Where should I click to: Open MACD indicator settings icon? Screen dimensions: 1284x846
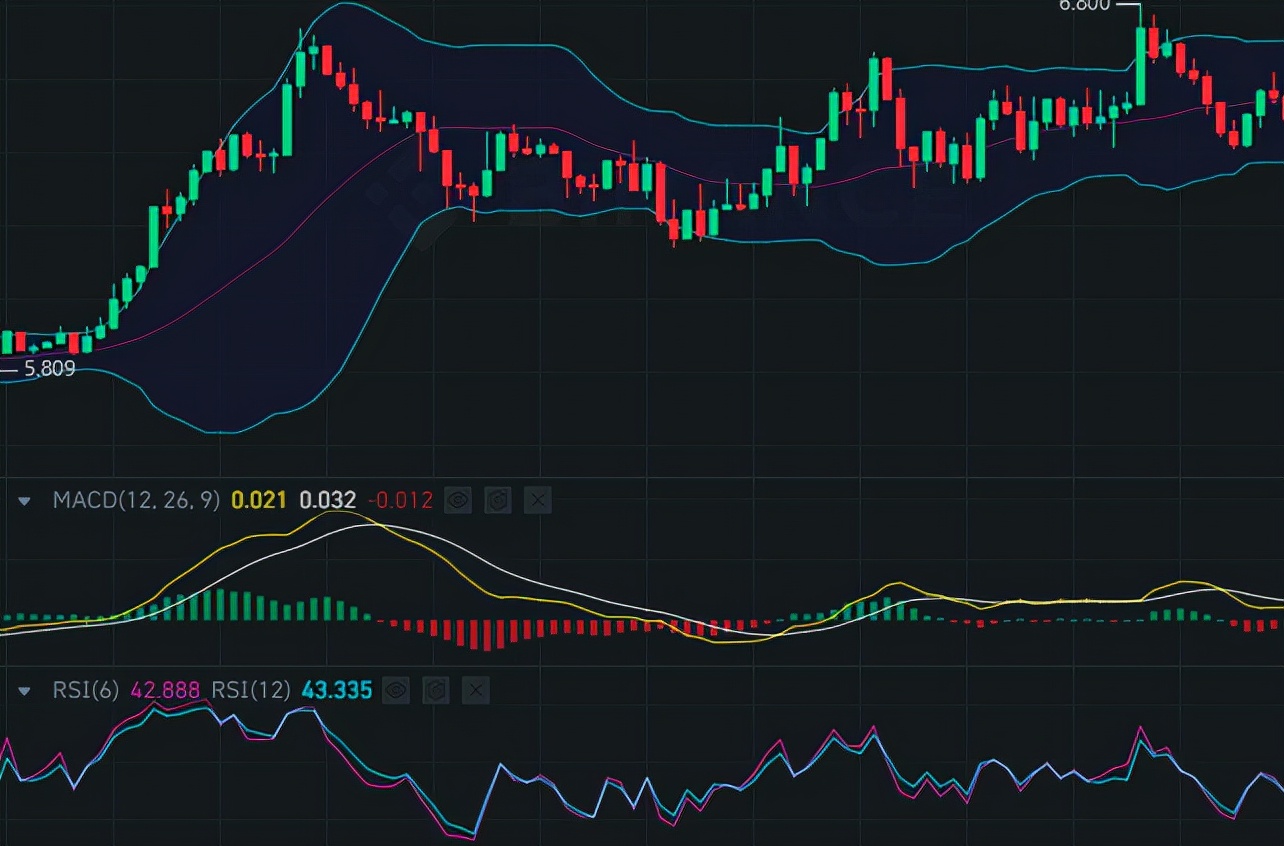[498, 500]
